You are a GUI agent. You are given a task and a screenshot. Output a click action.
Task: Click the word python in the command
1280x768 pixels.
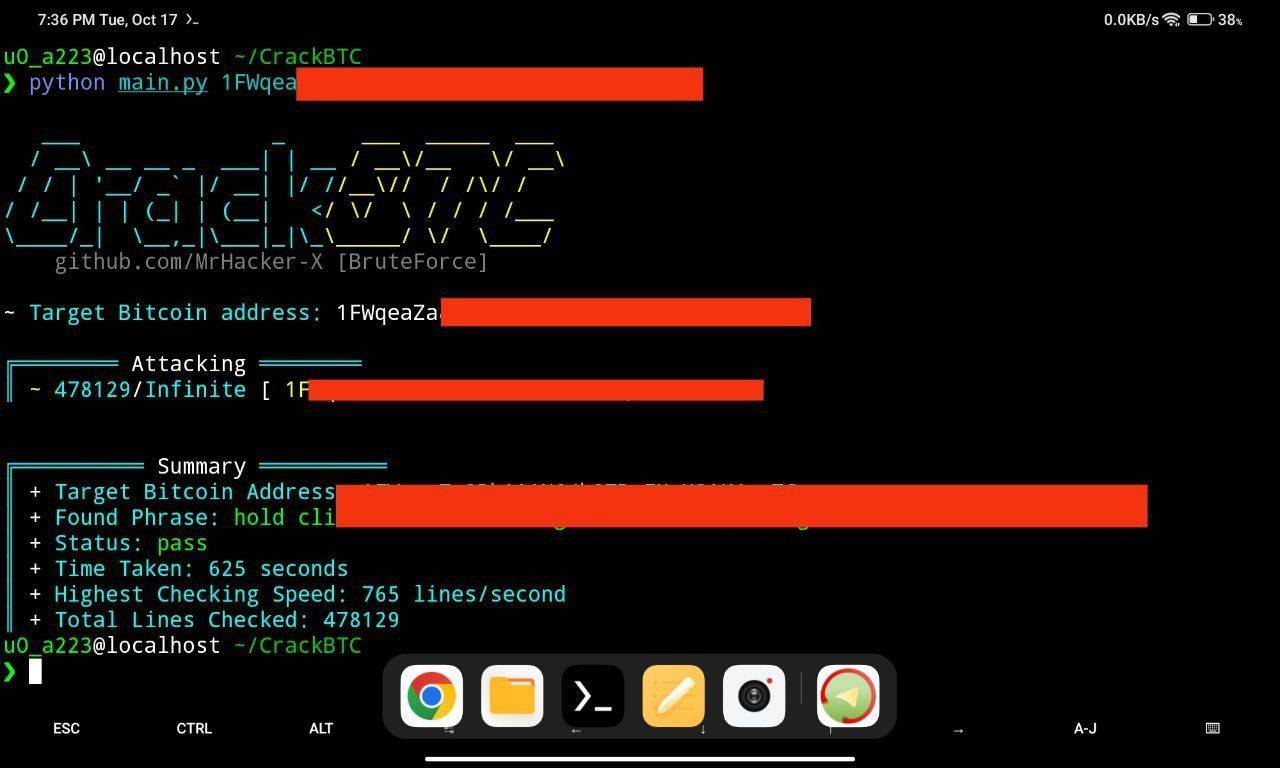coord(67,82)
